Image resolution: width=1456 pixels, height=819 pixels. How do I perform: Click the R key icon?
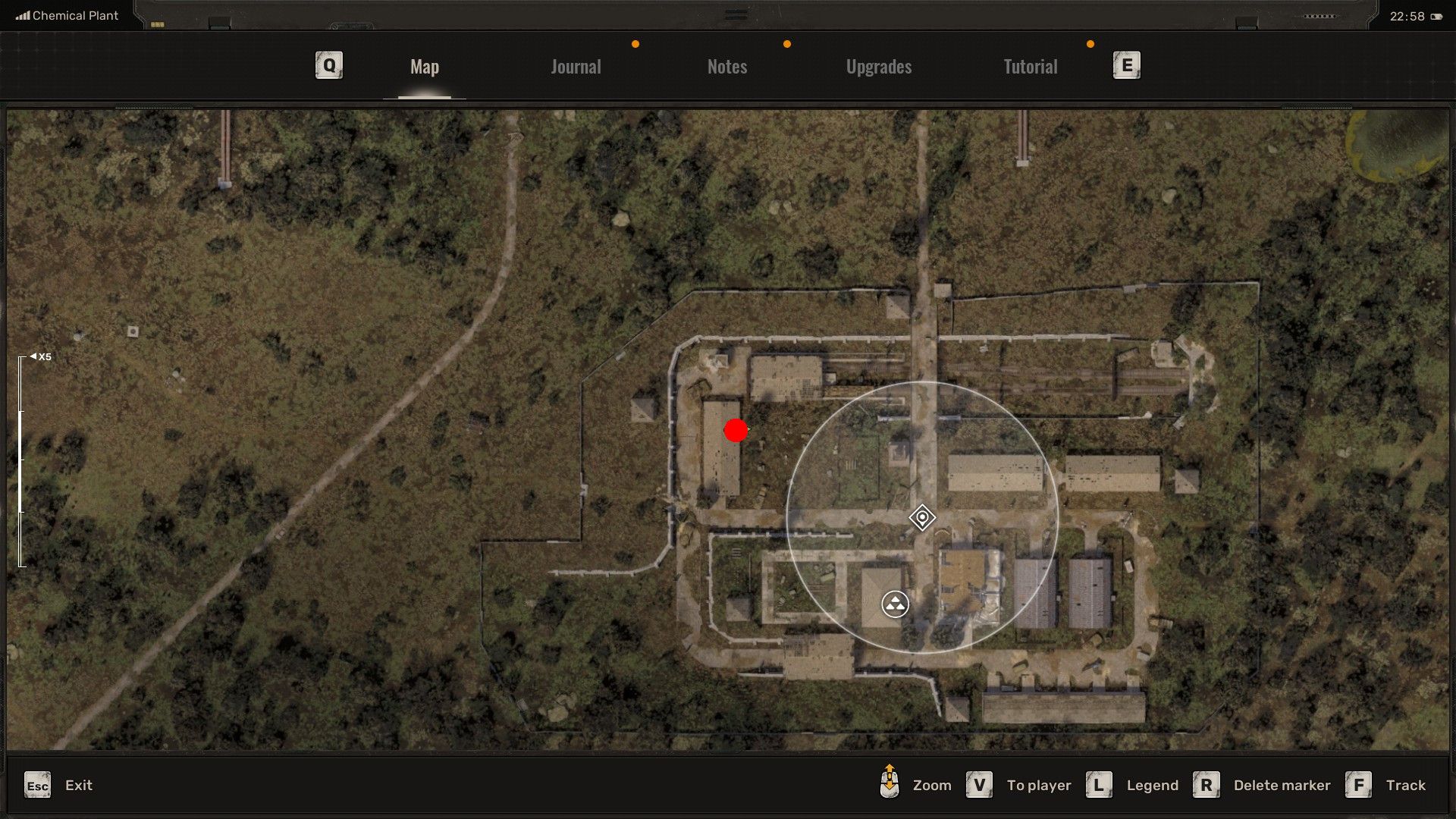coord(1206,785)
